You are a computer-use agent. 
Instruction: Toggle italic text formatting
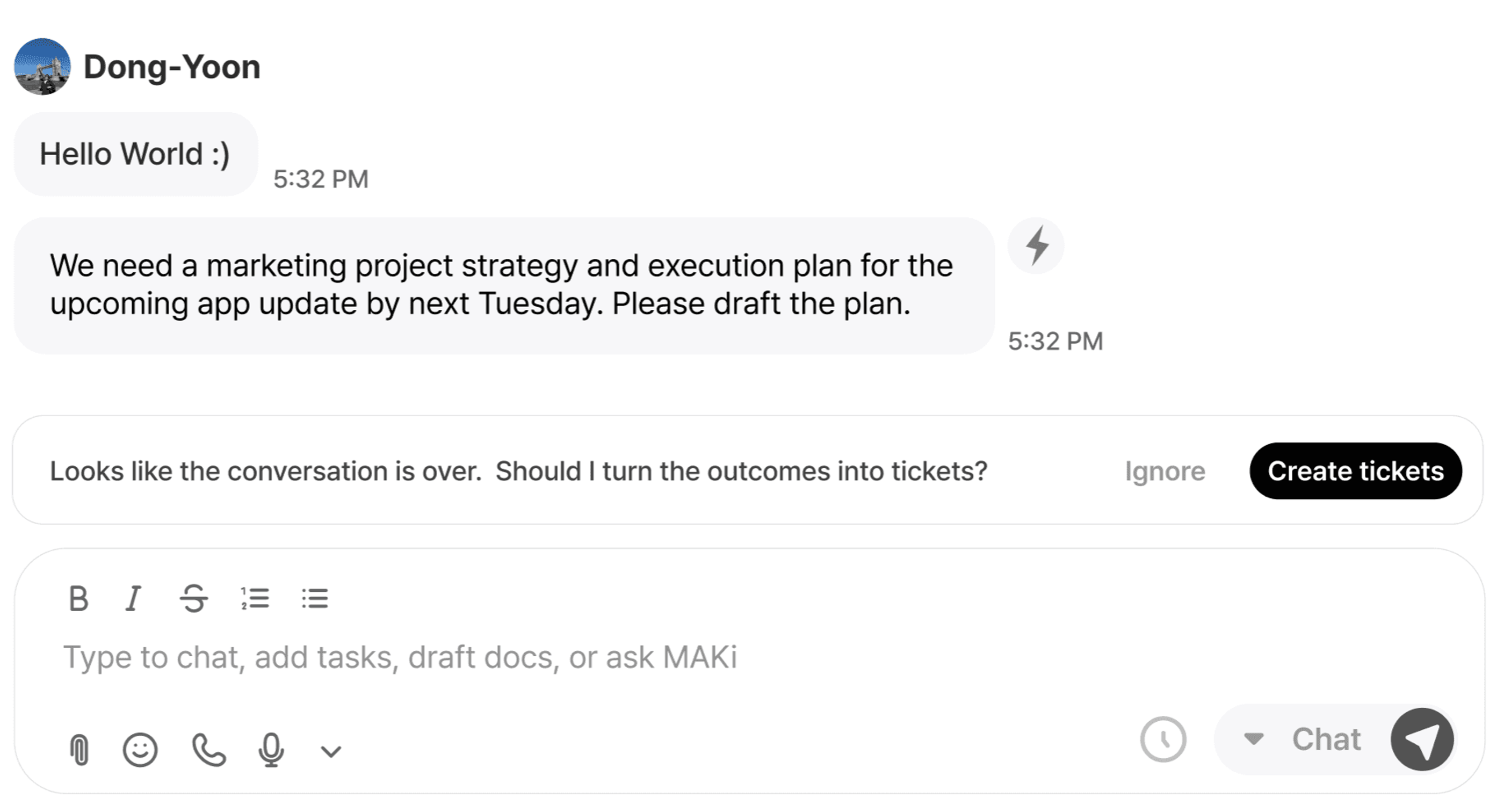[x=134, y=598]
